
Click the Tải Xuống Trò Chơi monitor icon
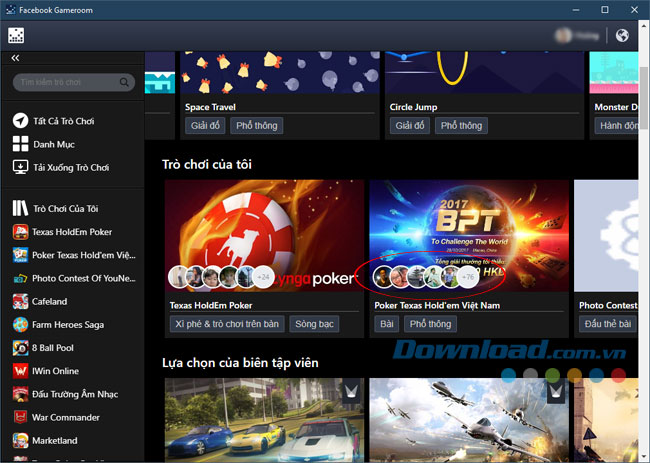point(20,167)
